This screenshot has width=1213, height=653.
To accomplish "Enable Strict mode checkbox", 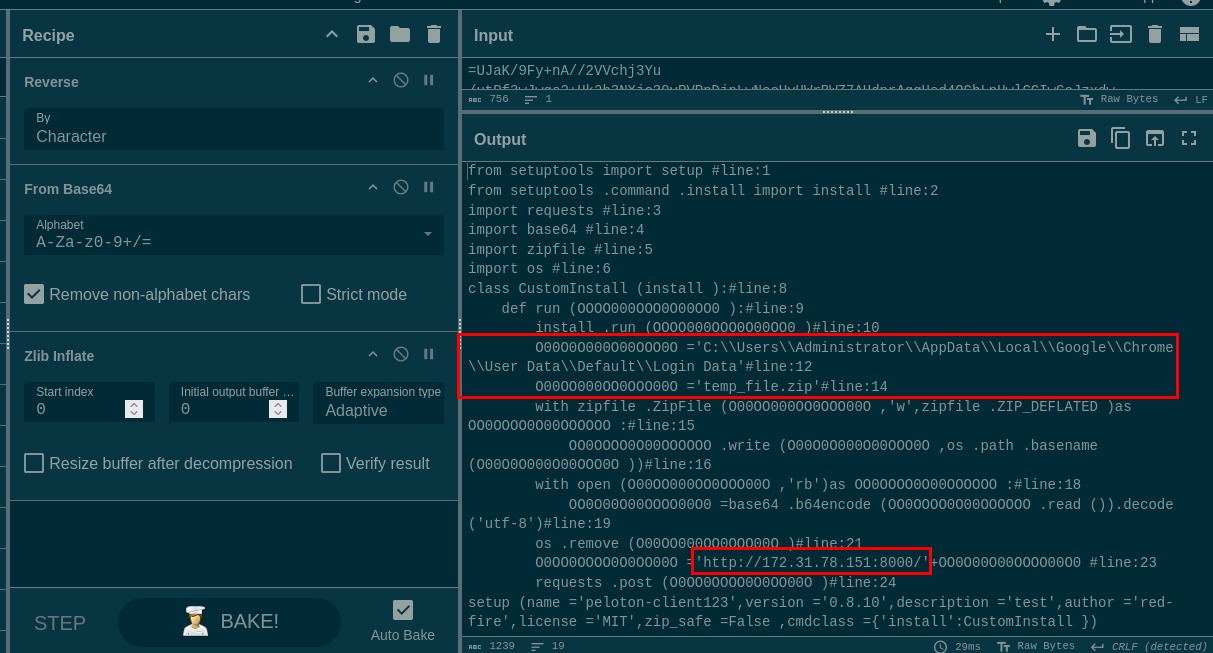I will click(311, 294).
